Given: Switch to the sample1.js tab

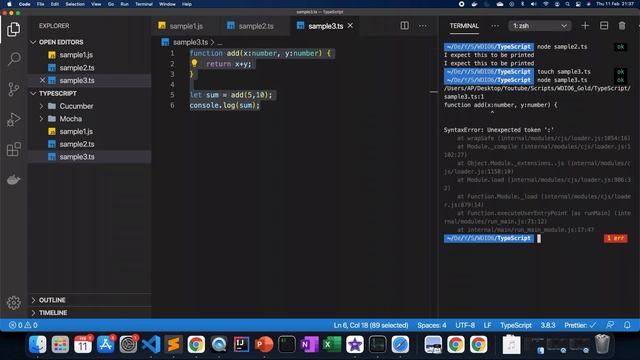Looking at the screenshot, I should pos(186,26).
